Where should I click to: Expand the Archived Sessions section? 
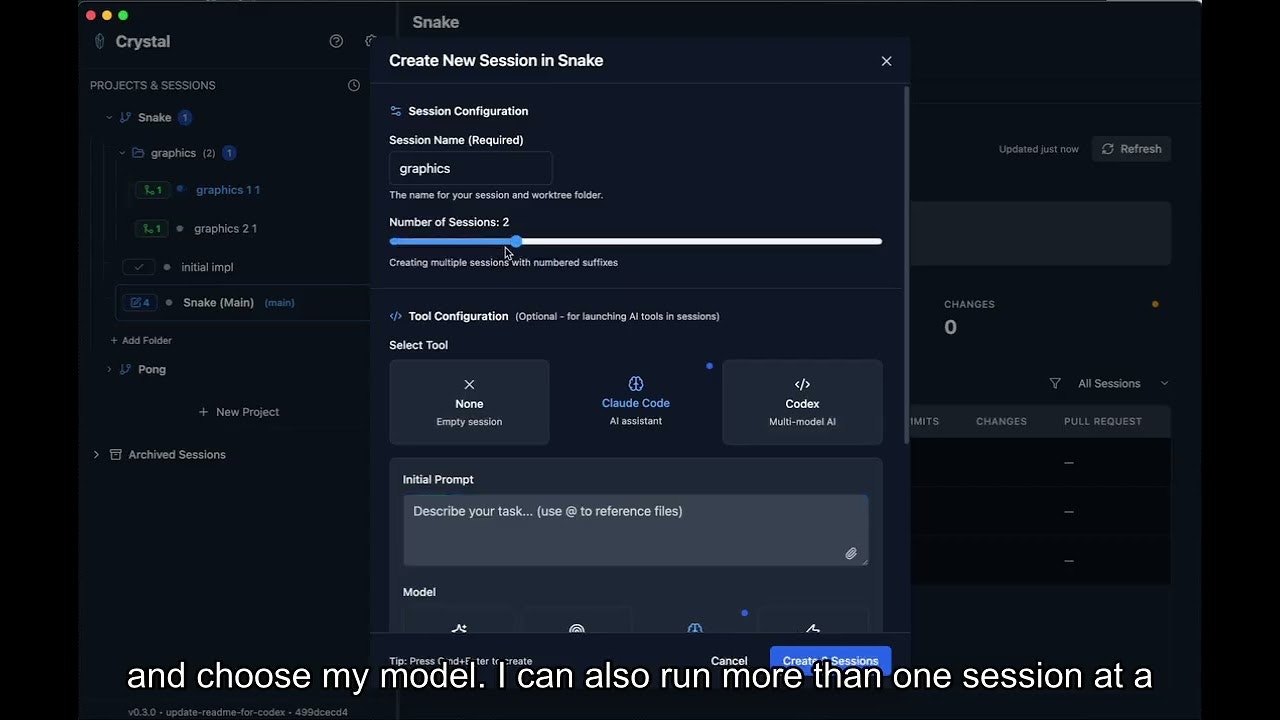(x=96, y=454)
